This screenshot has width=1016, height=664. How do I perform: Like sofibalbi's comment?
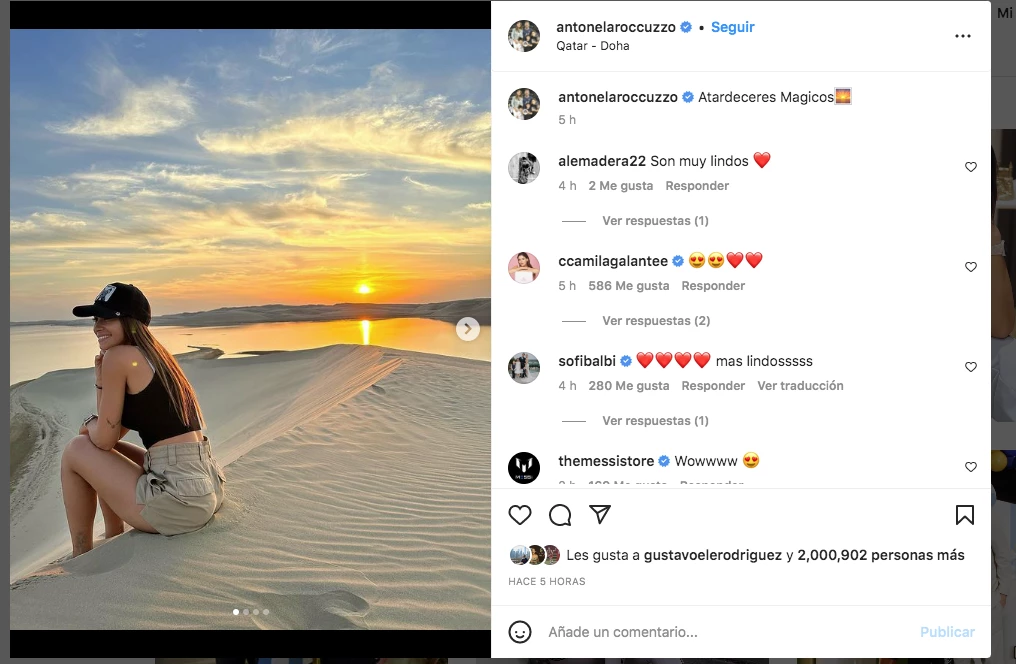click(x=970, y=367)
